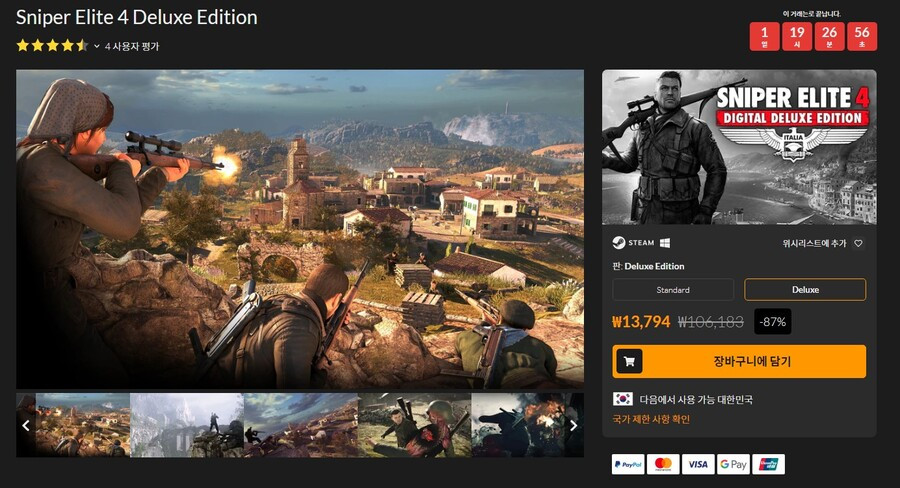Show previous screenshots with left arrow
This screenshot has height=488, width=900.
tap(26, 425)
